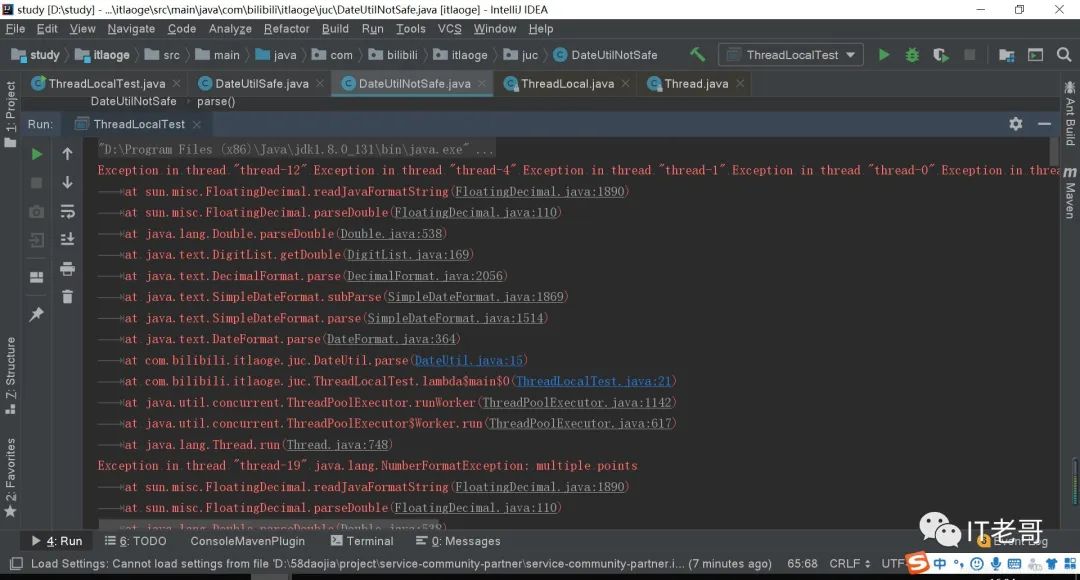Image resolution: width=1080 pixels, height=580 pixels.
Task: Open the ThreadLocalTest run configuration dropdown
Action: 791,54
